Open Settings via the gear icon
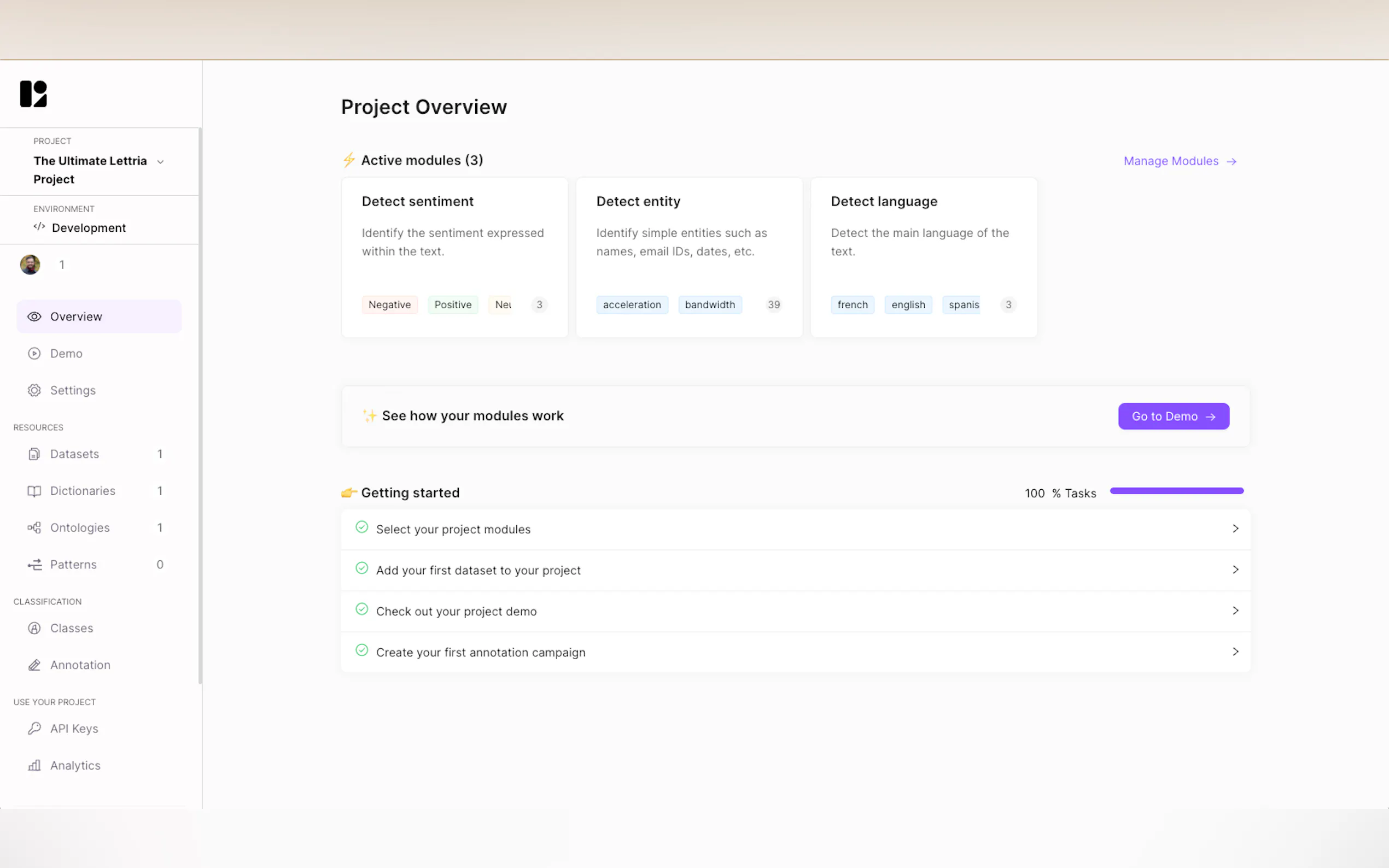 [x=34, y=390]
